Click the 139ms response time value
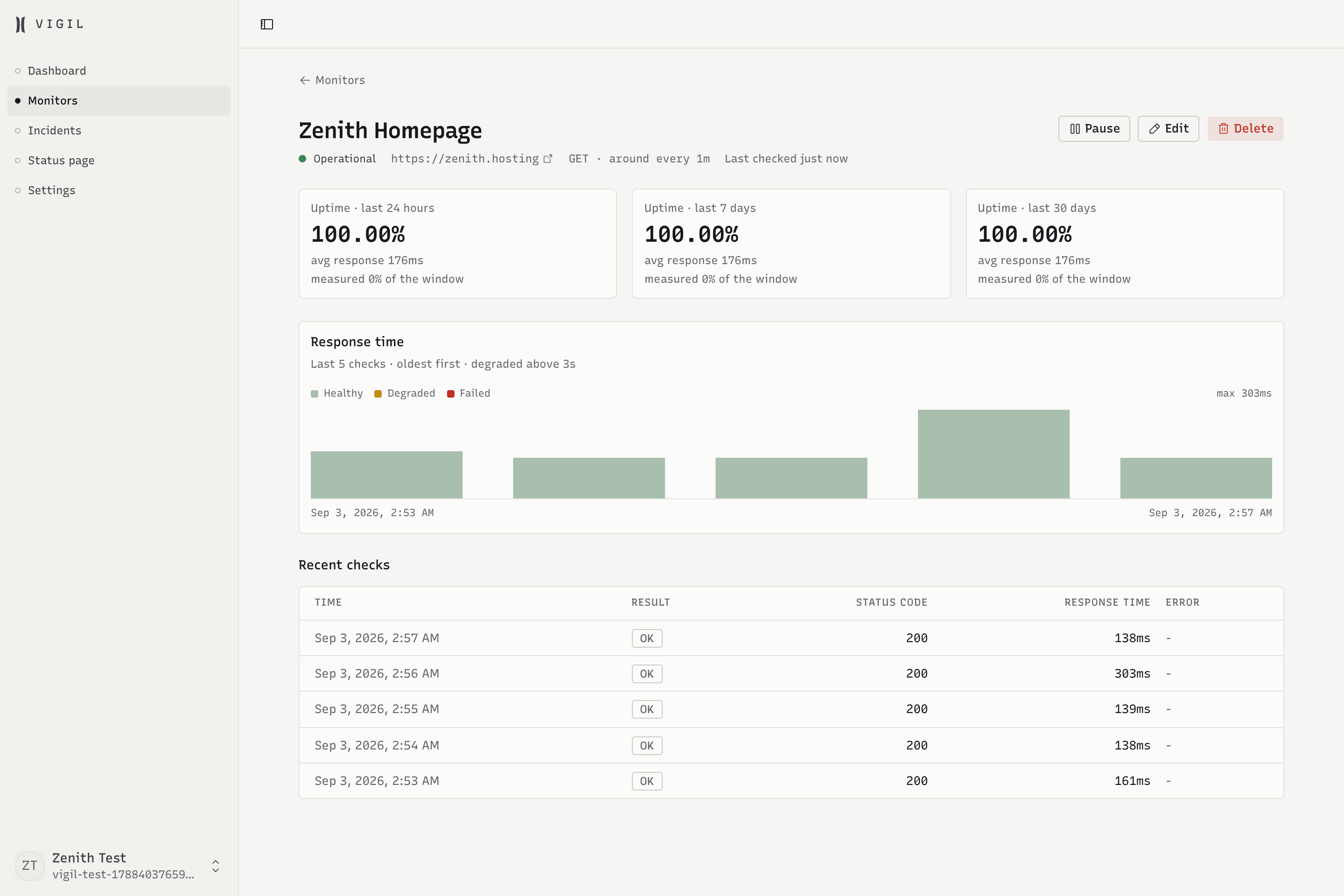This screenshot has width=1344, height=896. coord(1132,709)
